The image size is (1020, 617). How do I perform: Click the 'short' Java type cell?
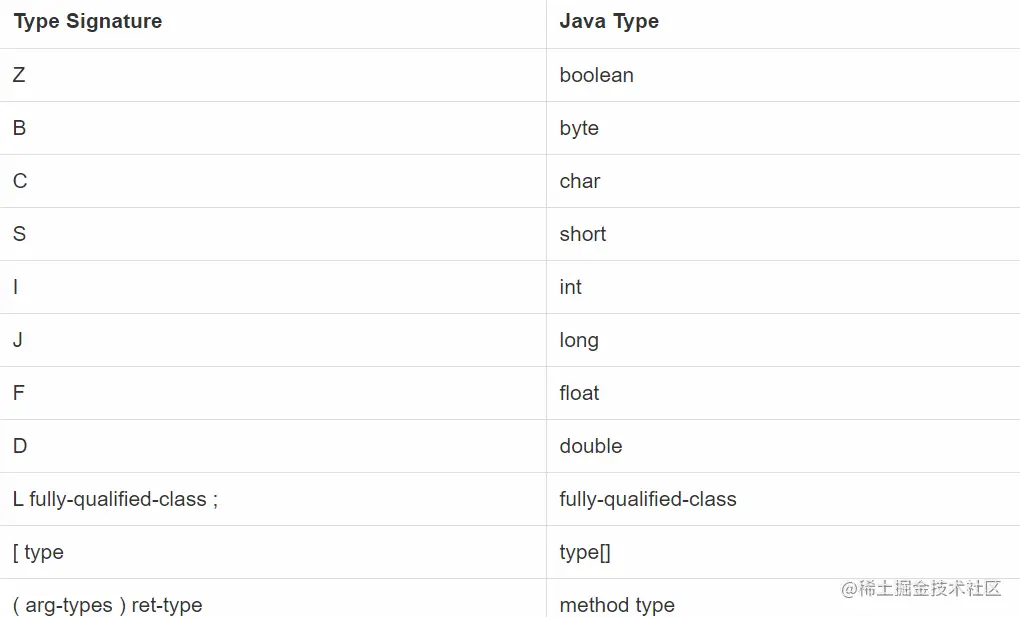click(583, 234)
